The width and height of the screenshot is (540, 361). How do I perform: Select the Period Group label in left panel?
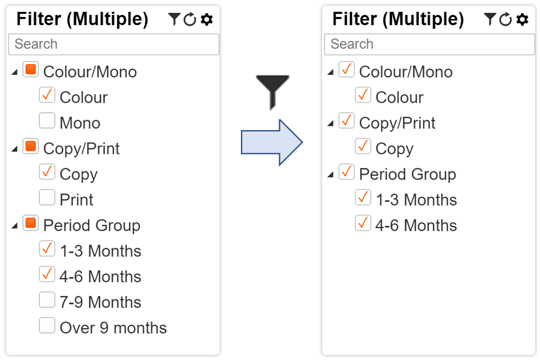[92, 226]
